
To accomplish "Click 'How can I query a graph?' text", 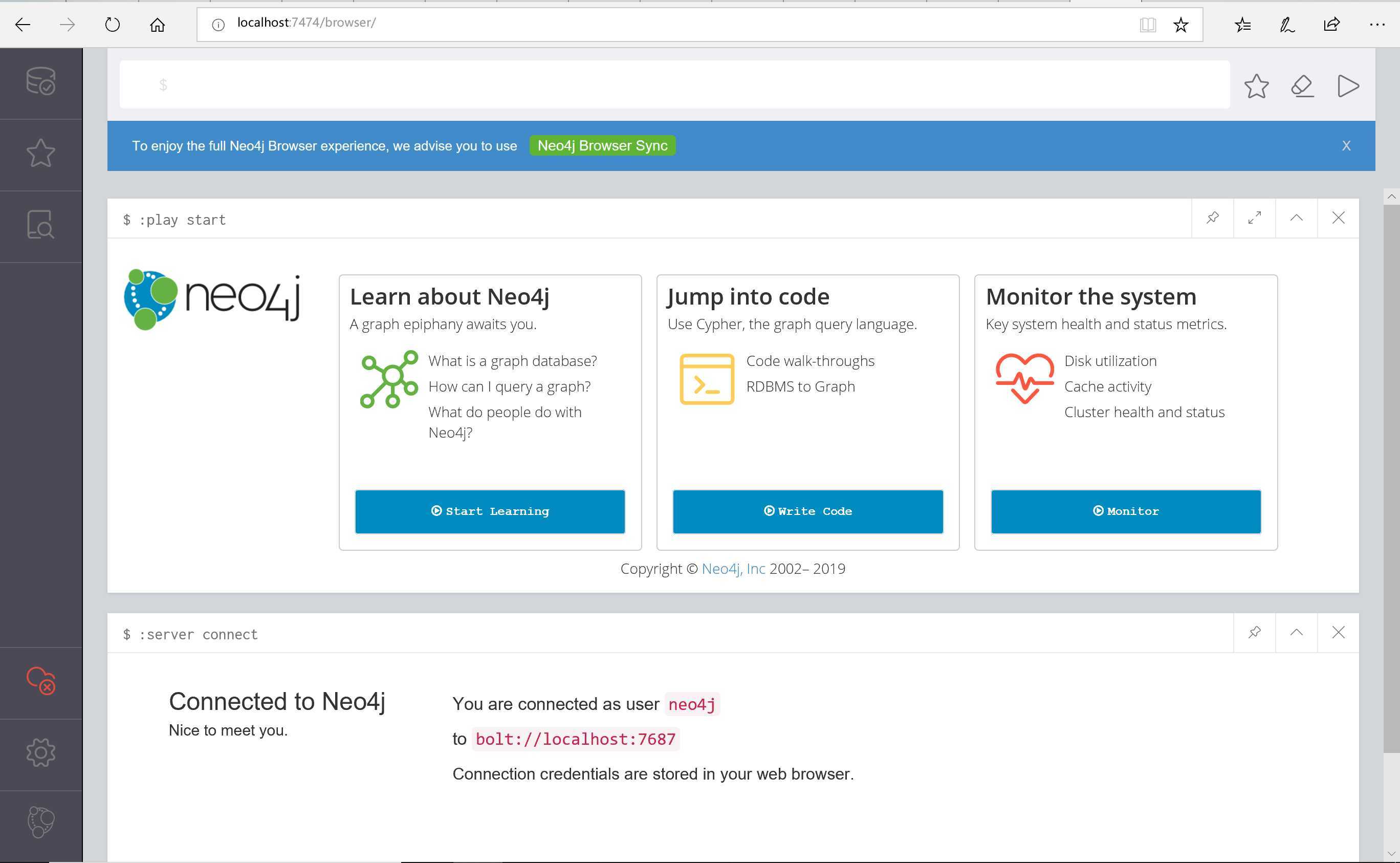I will [x=510, y=386].
